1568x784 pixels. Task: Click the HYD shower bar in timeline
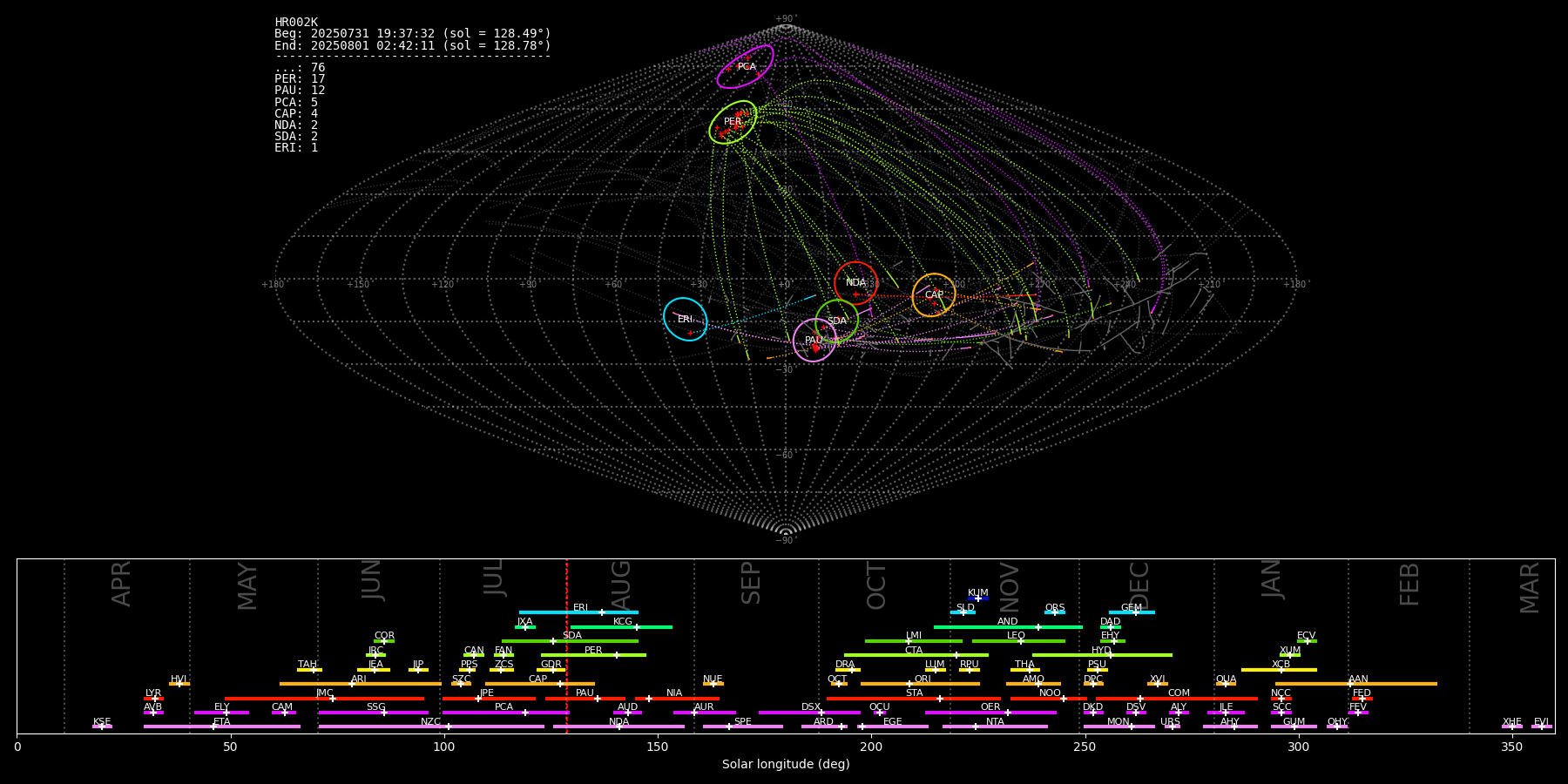tap(1102, 655)
